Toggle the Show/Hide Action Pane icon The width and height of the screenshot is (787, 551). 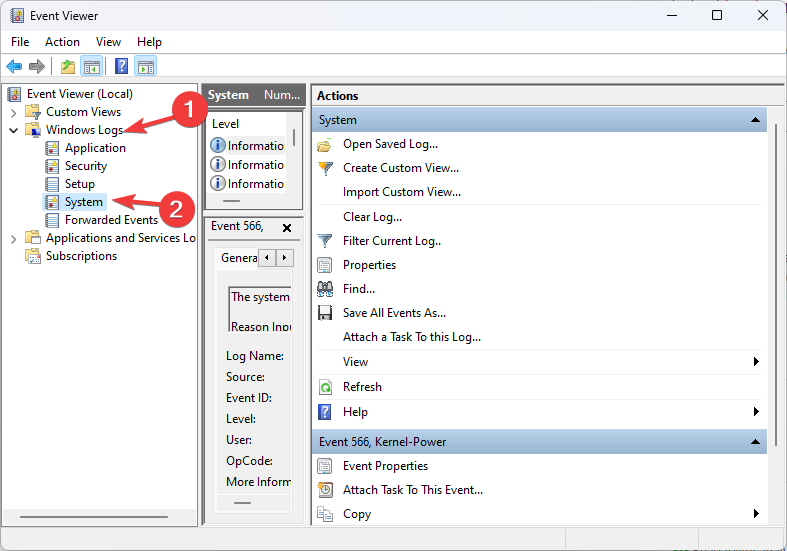click(x=146, y=66)
